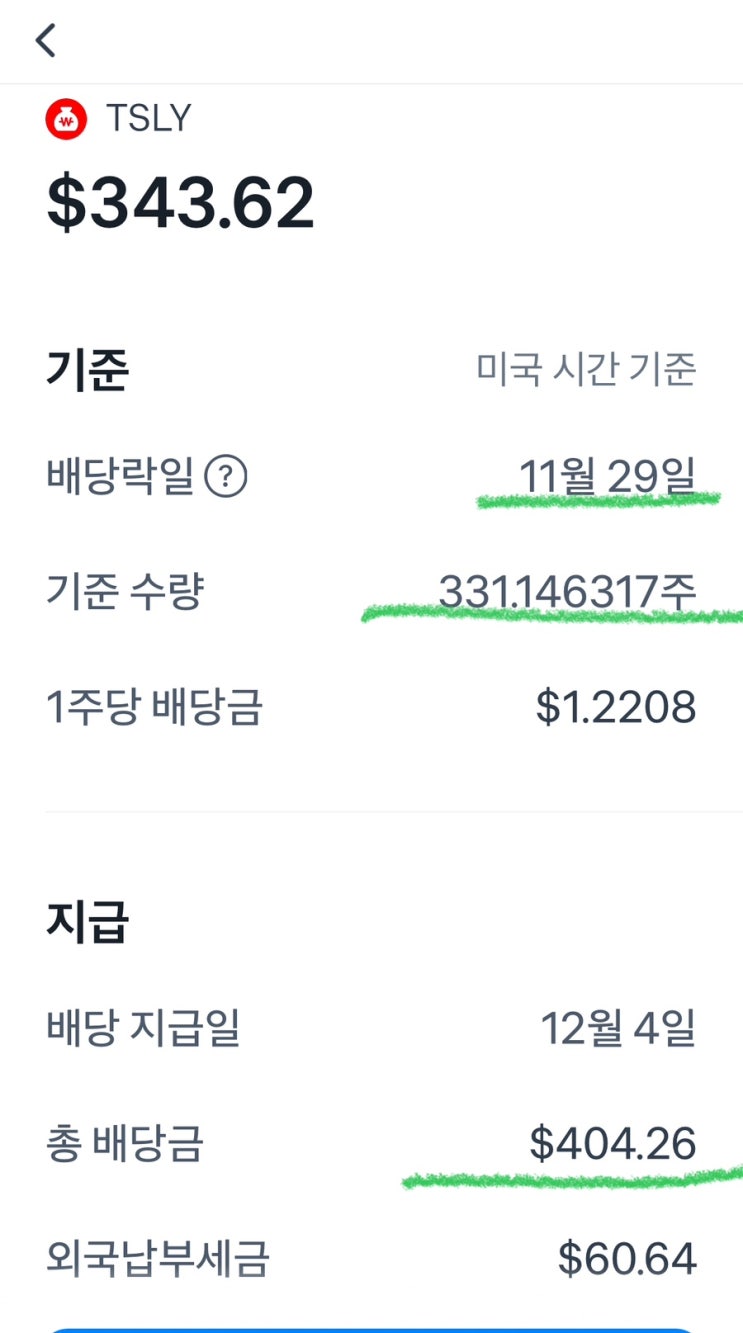Click the 12월 4일 payment date
Screen dimensions: 743x1333
click(x=618, y=1028)
